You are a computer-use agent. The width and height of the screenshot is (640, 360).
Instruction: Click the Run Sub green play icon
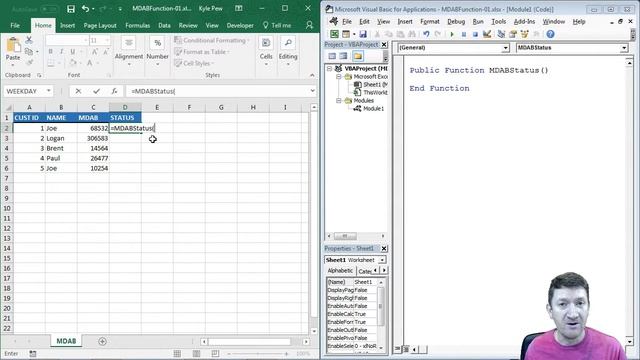(452, 34)
